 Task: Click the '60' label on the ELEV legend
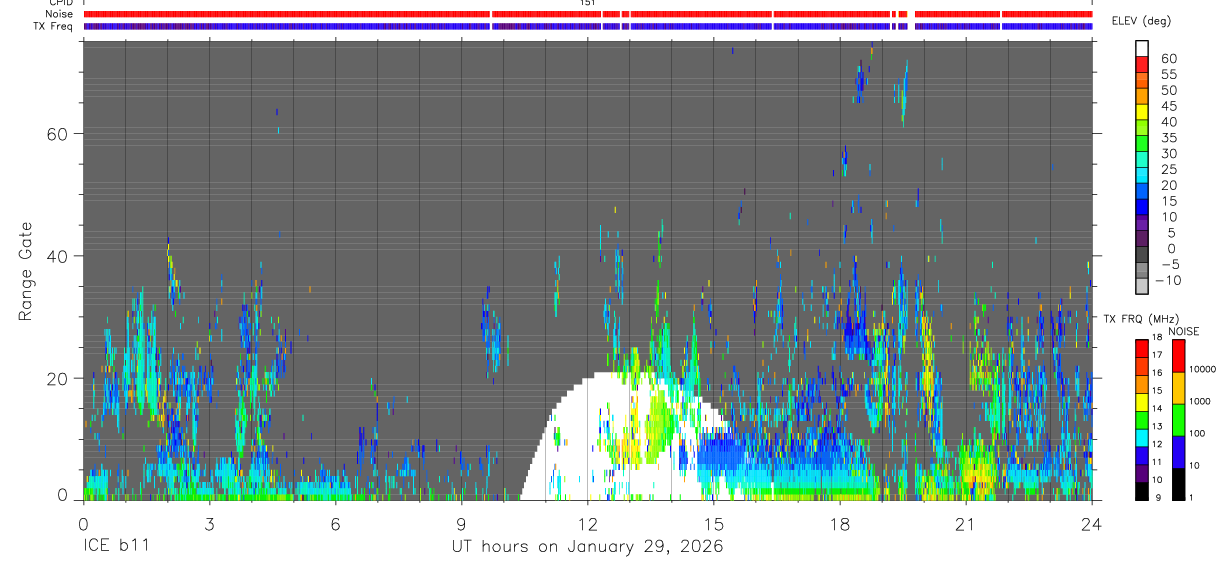[x=1168, y=59]
